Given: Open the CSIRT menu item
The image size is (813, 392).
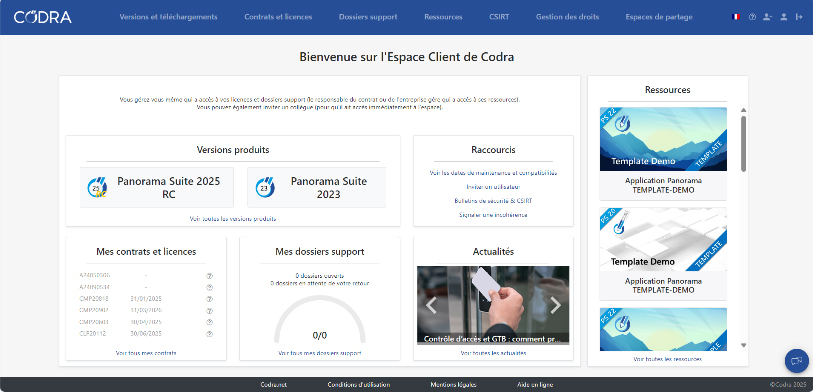Looking at the screenshot, I should point(499,17).
